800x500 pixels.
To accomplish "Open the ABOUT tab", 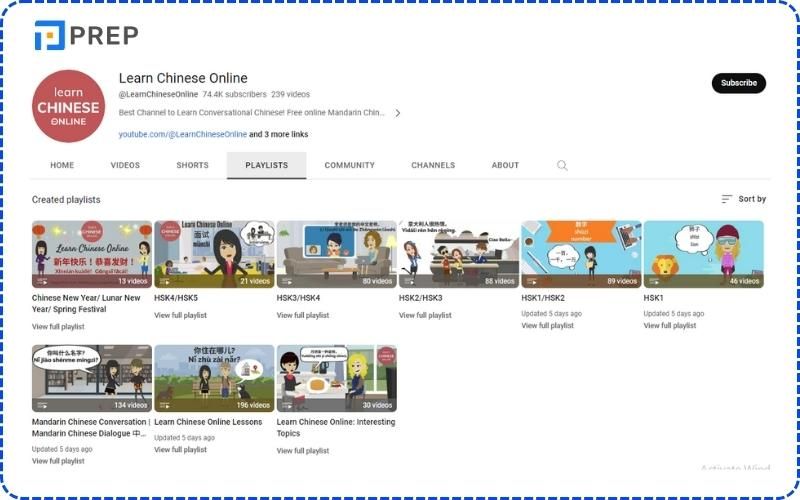I will click(x=505, y=165).
